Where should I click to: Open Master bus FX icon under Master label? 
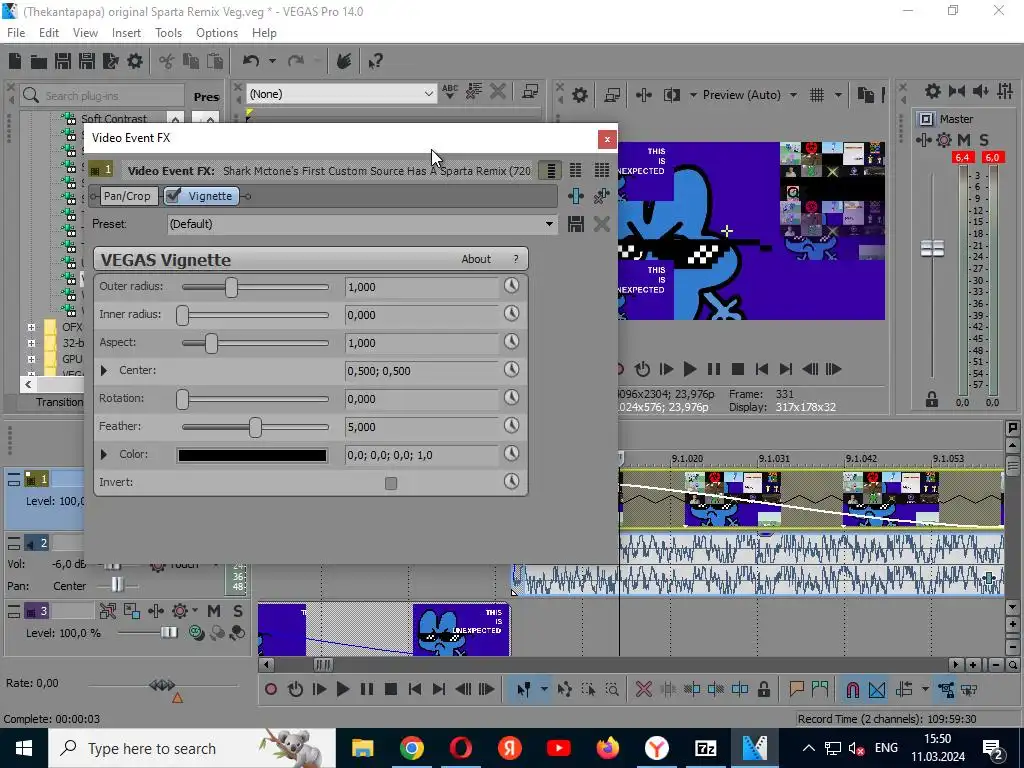923,140
